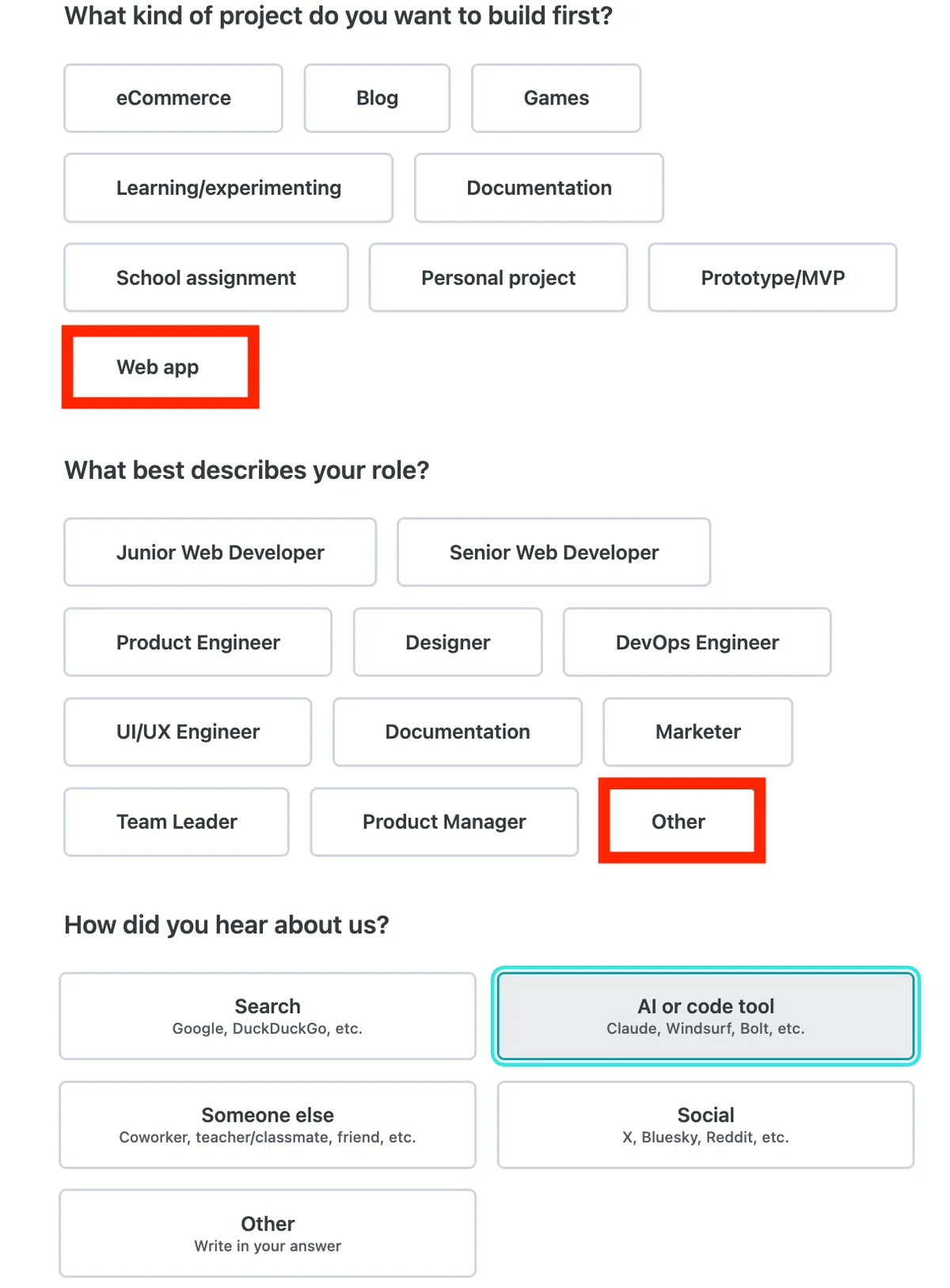Choose the Web app option
950x1288 pixels.
(x=161, y=367)
